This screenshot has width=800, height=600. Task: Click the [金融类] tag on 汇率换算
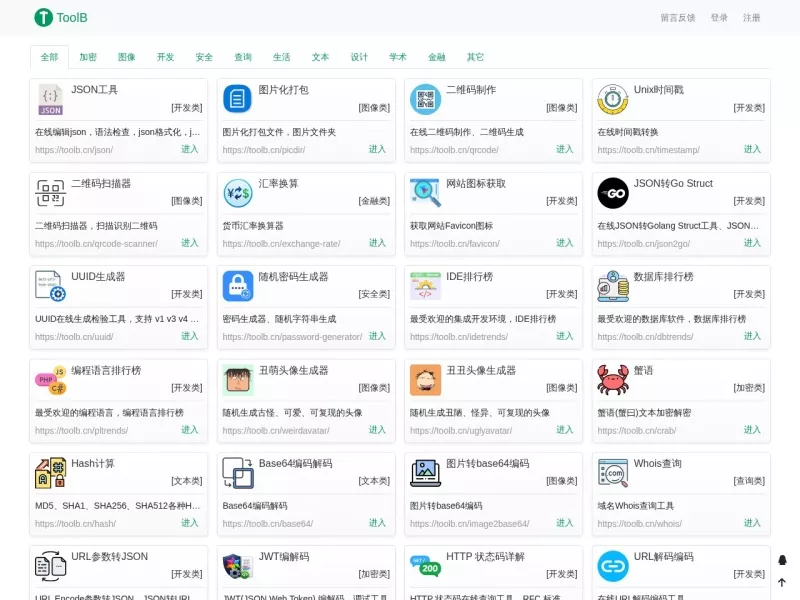click(x=374, y=201)
